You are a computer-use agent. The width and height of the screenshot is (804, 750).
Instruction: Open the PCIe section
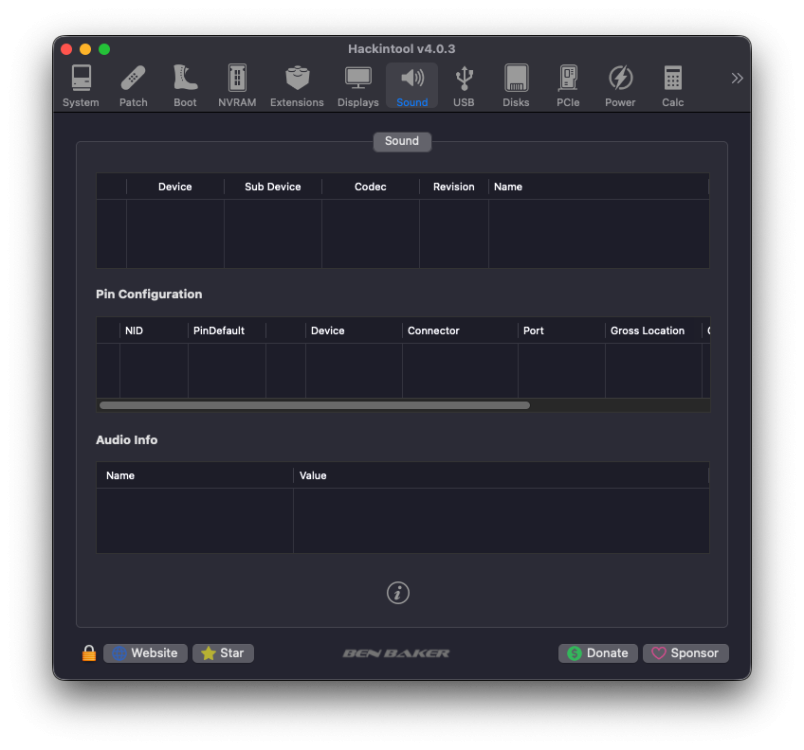click(x=568, y=86)
